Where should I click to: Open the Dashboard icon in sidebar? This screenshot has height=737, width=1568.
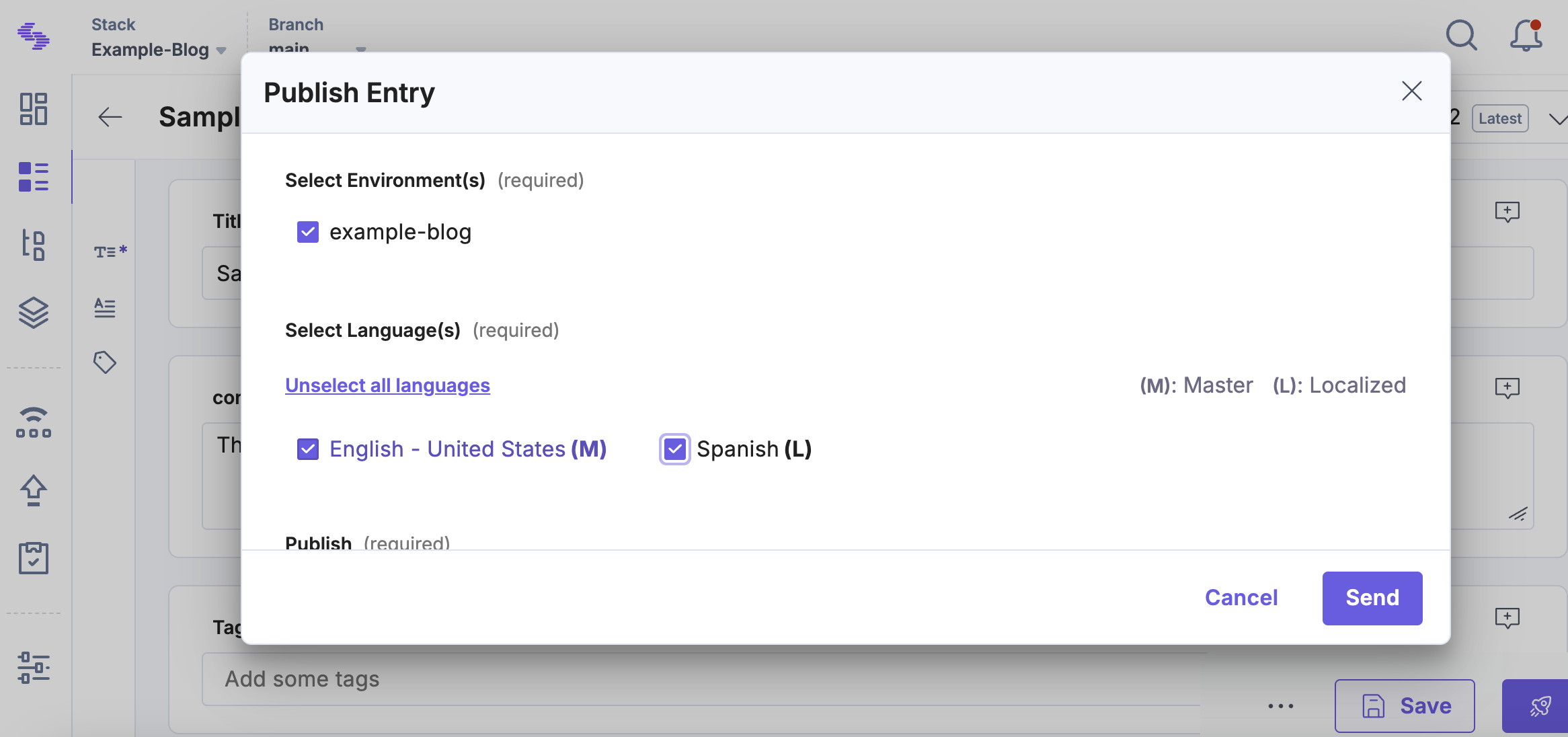(x=34, y=109)
